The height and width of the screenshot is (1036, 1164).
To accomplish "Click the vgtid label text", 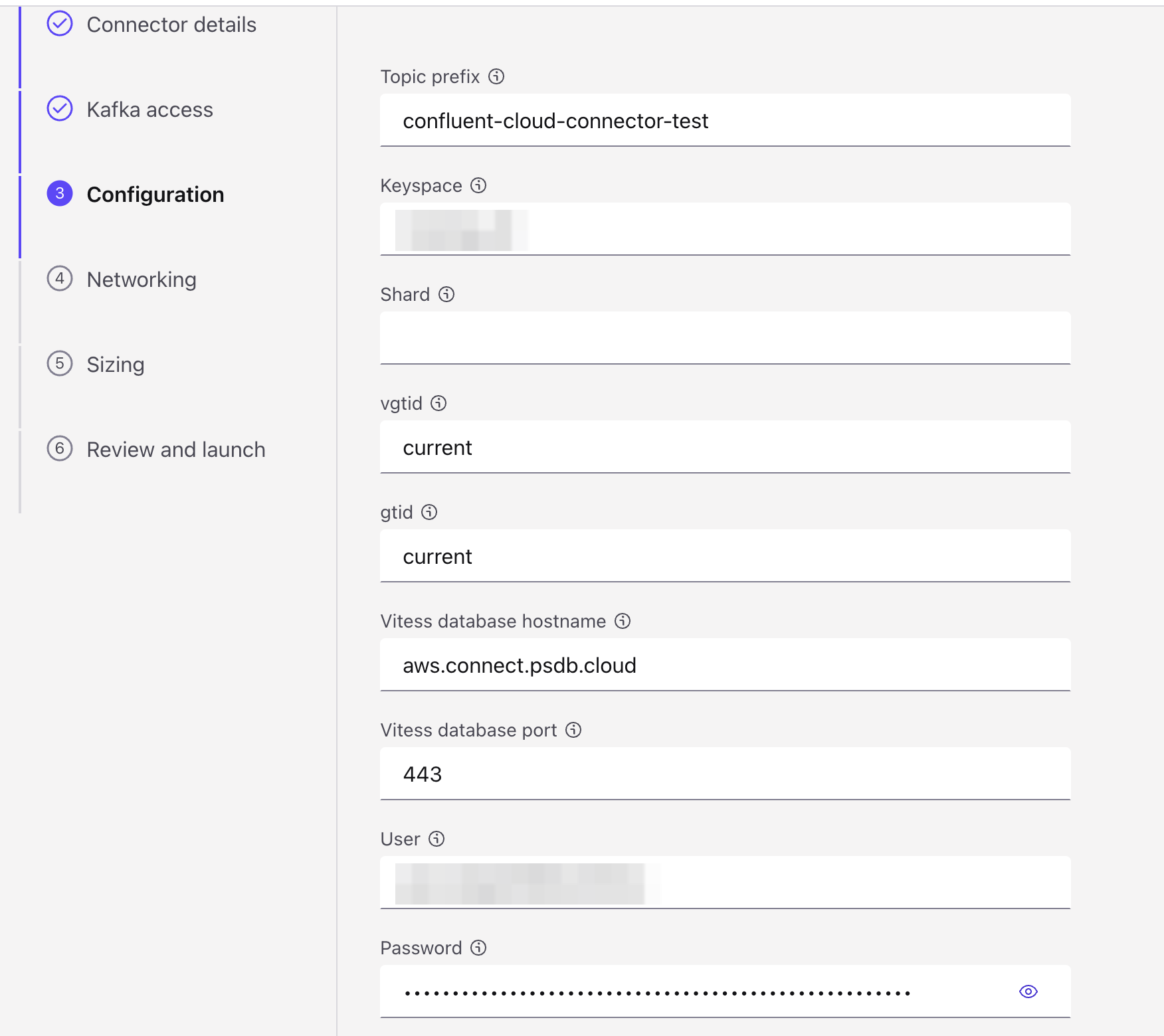I will (401, 403).
